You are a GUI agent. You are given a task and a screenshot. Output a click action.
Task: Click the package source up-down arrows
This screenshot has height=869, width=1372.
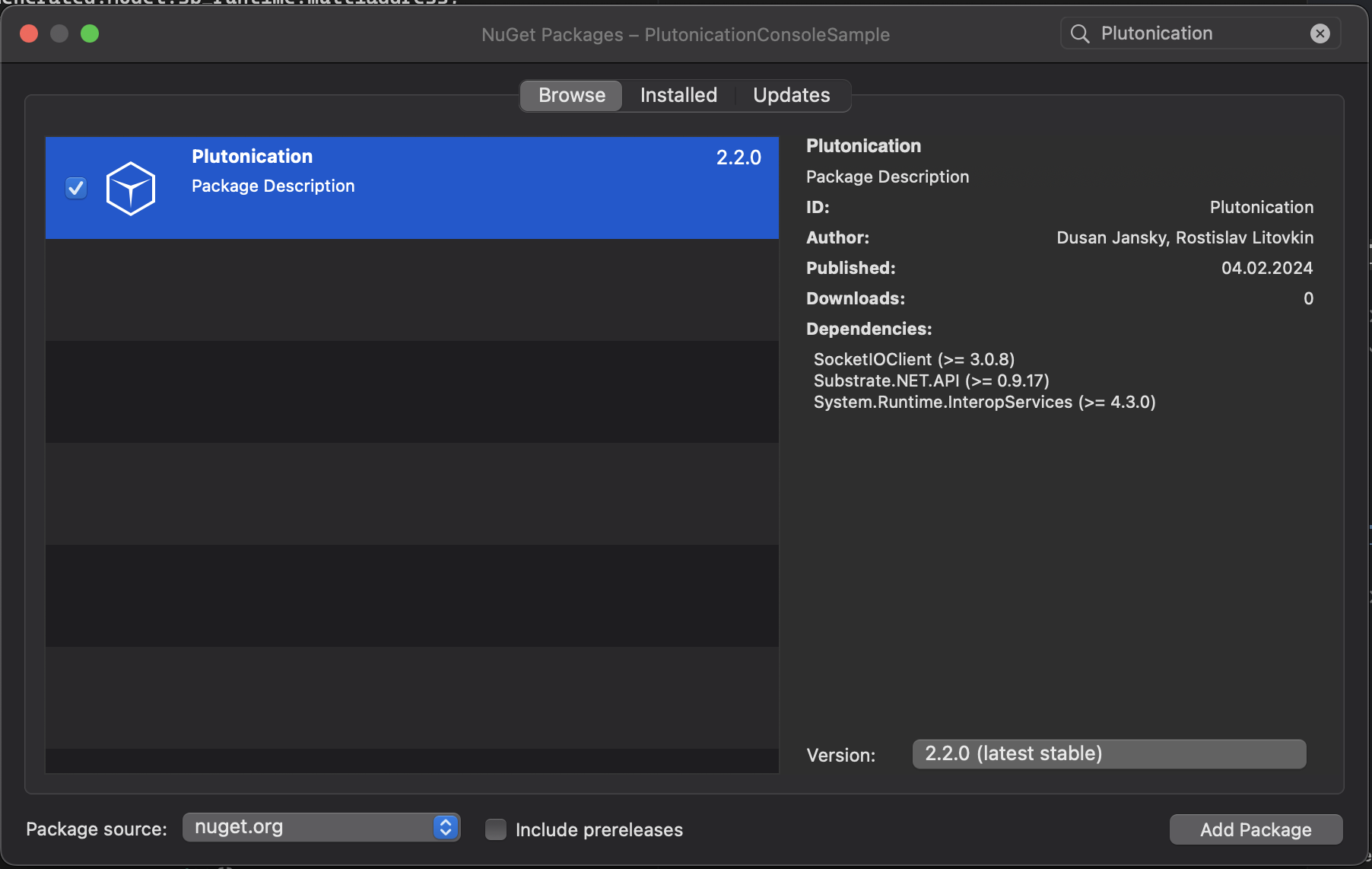[446, 827]
